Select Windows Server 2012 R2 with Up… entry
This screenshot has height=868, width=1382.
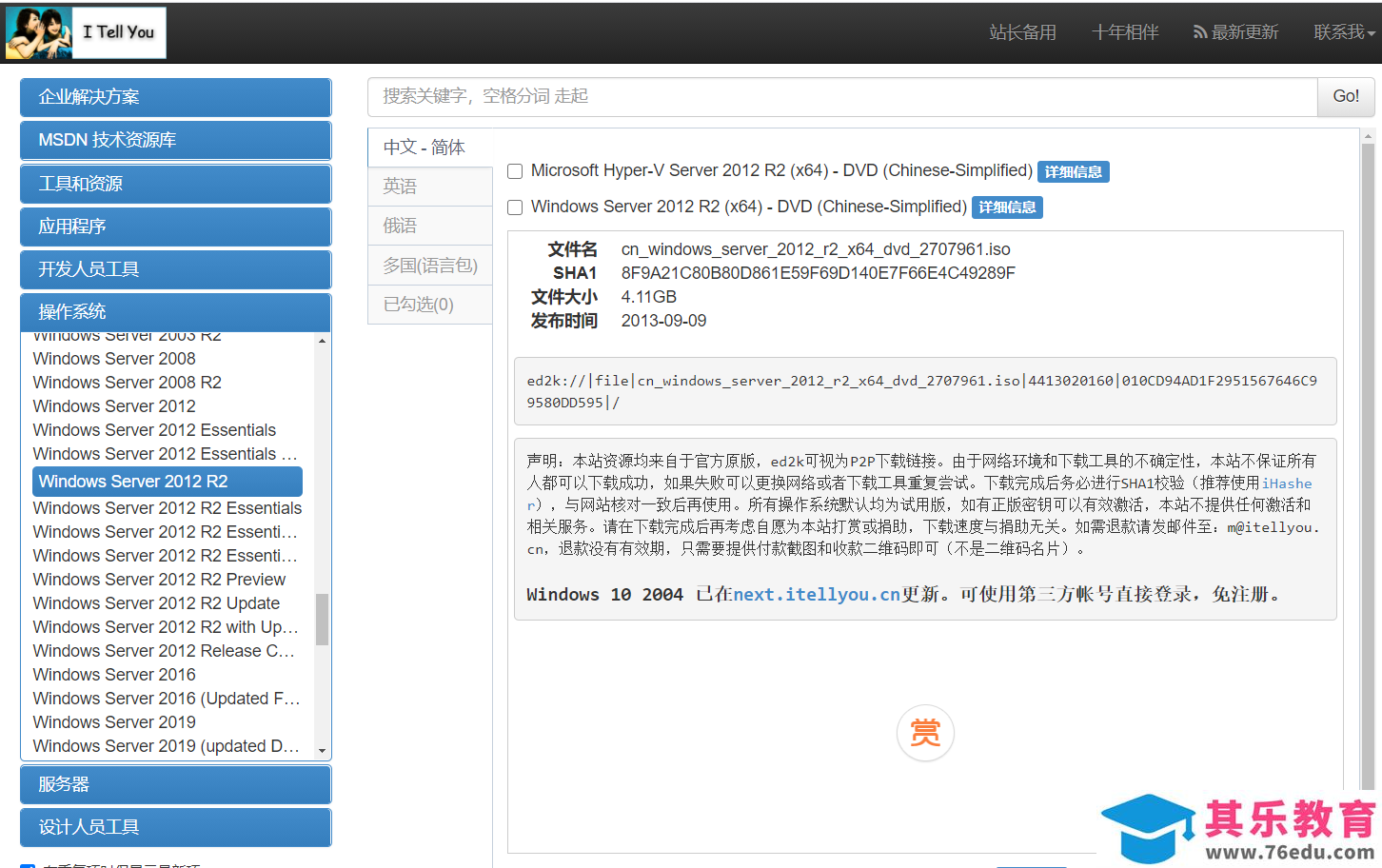click(166, 627)
